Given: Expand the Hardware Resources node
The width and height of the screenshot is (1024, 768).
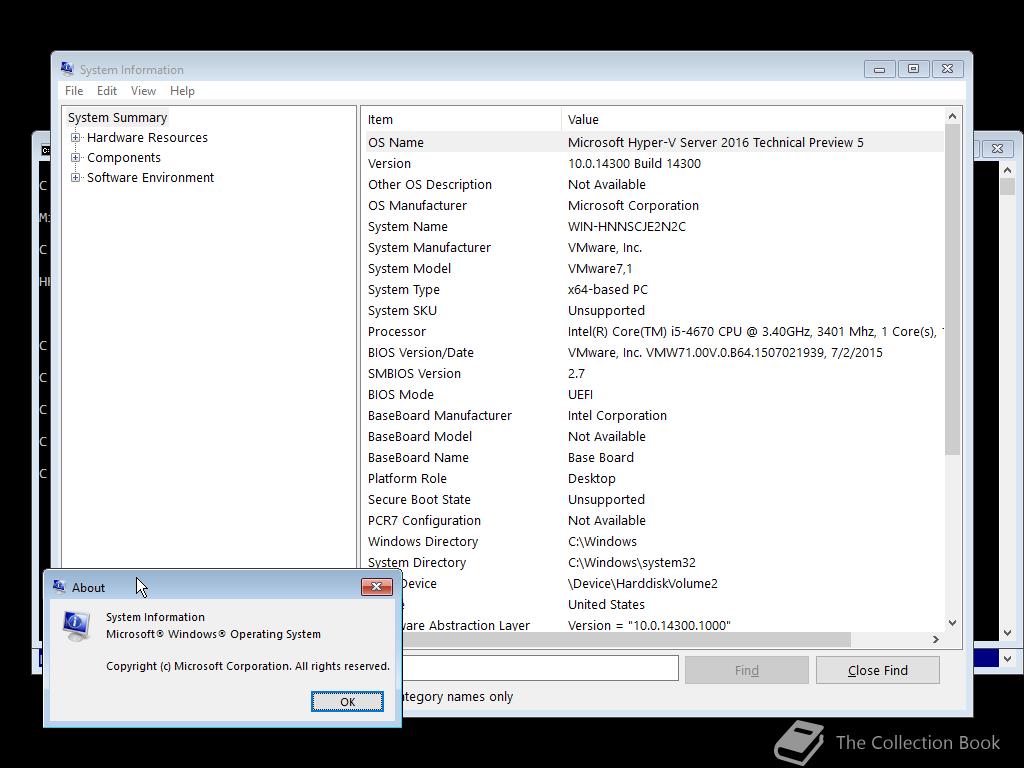Looking at the screenshot, I should (76, 138).
